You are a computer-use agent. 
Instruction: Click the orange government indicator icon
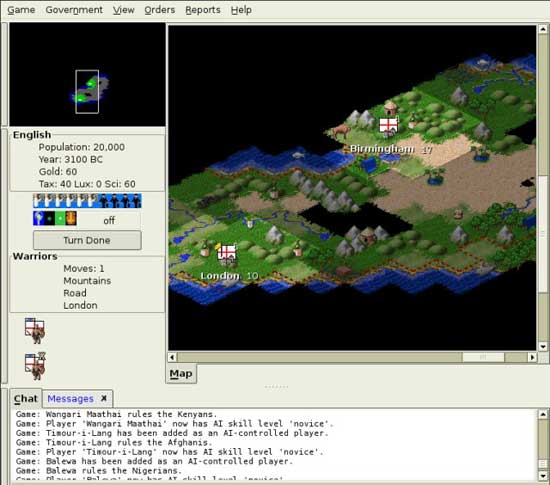[x=71, y=218]
